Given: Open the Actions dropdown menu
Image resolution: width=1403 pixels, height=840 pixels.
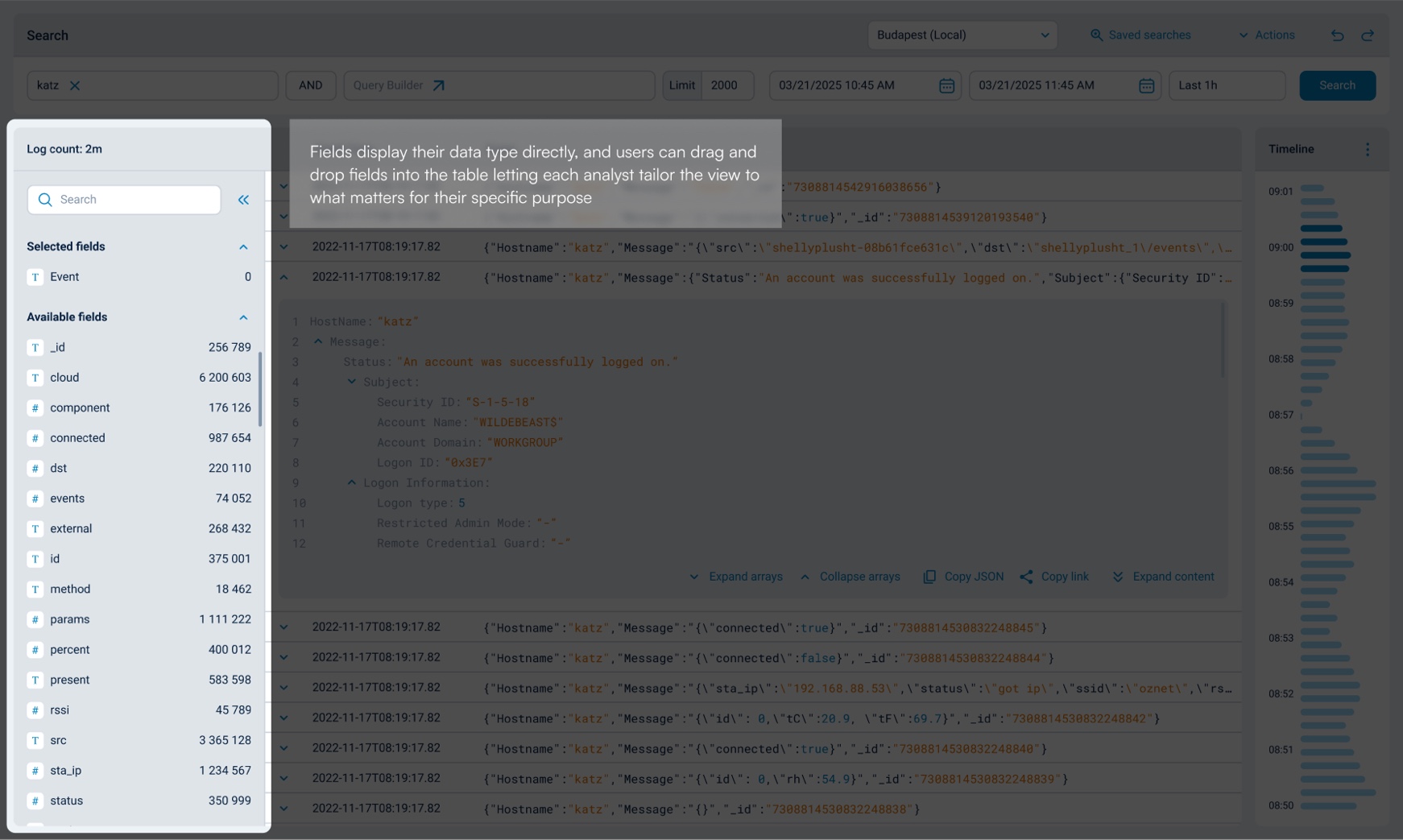Looking at the screenshot, I should pyautogui.click(x=1267, y=35).
